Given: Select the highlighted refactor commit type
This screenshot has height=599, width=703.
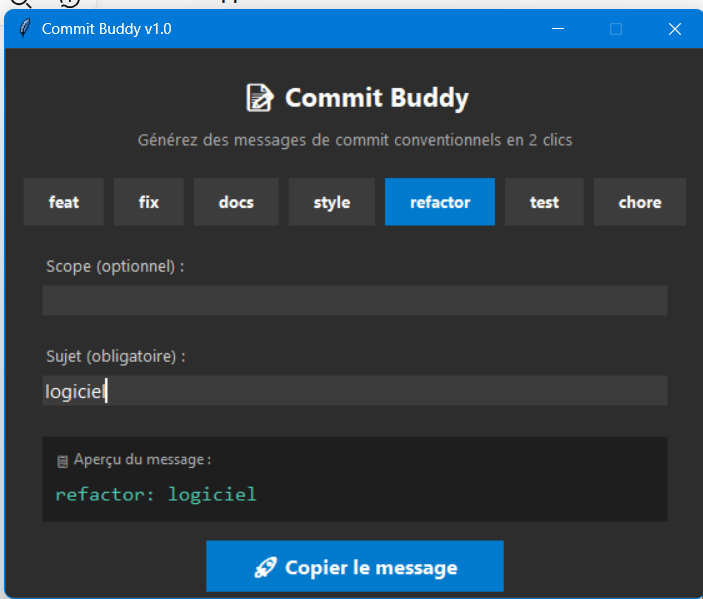Looking at the screenshot, I should tap(440, 202).
